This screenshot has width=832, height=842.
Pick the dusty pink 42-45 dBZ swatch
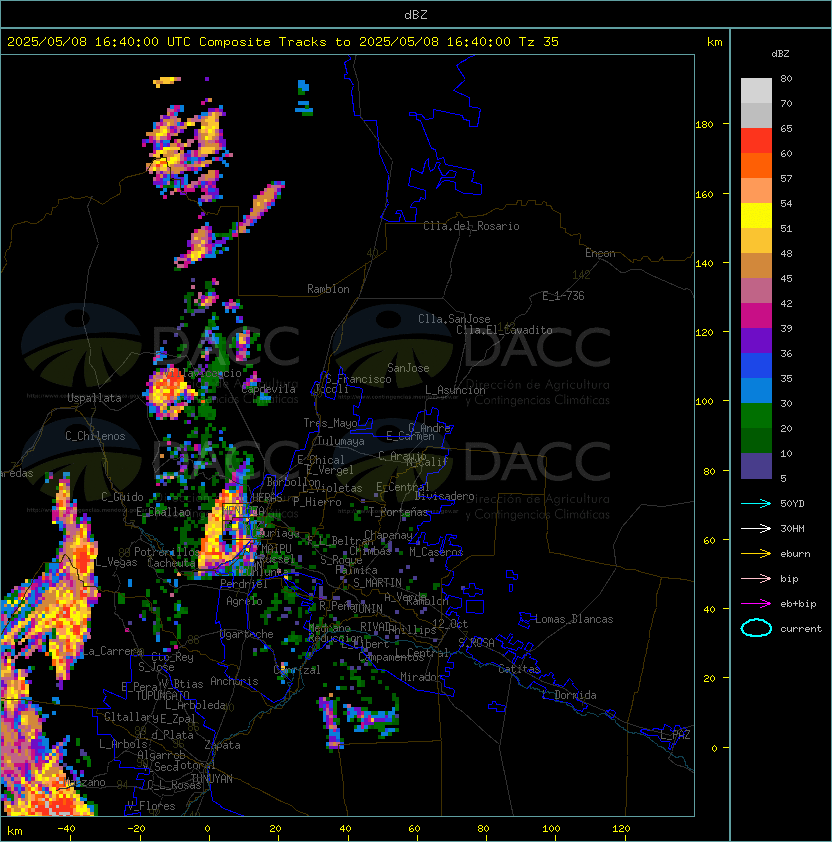[x=756, y=291]
